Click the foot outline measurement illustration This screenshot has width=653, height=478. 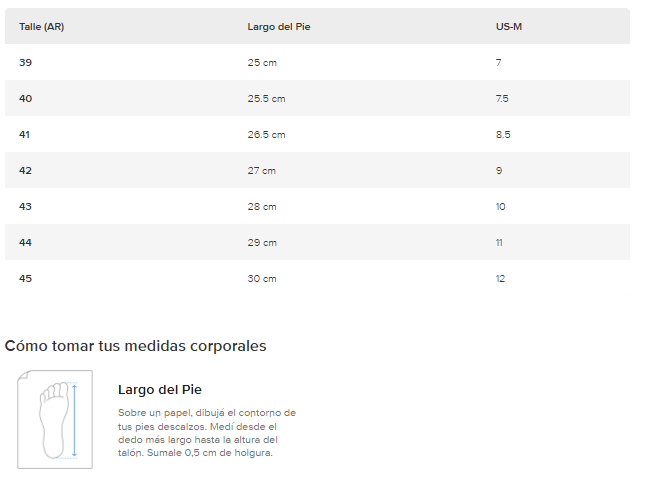55,419
